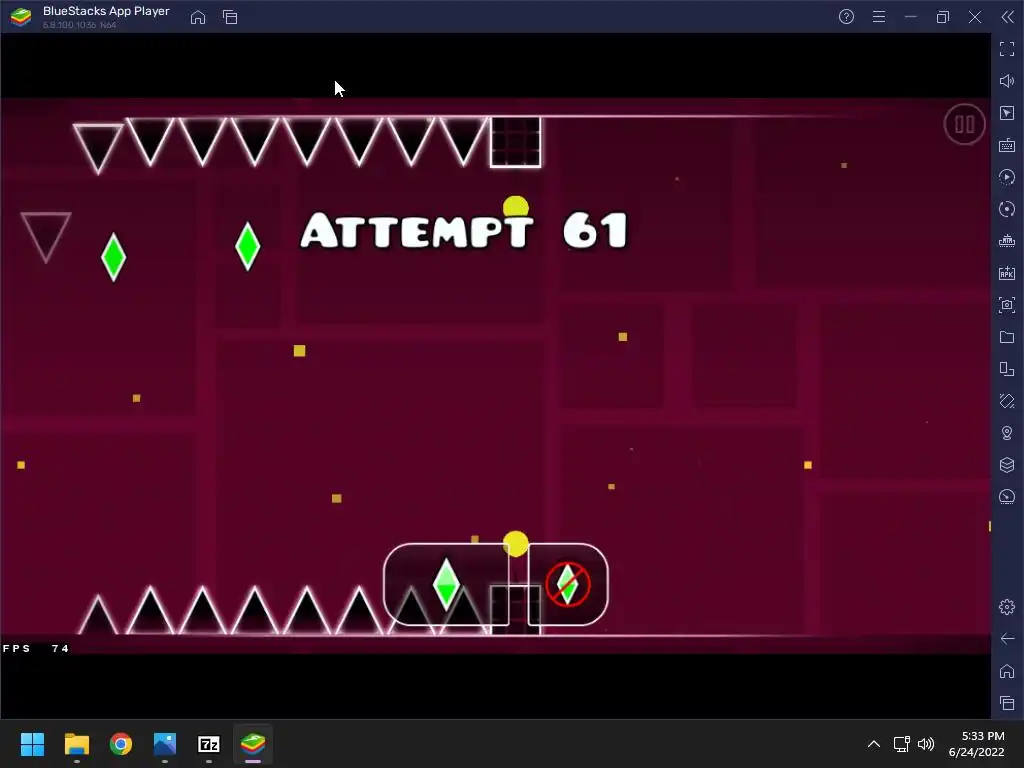Open the sync operations icon
The height and width of the screenshot is (768, 1024).
(1007, 209)
